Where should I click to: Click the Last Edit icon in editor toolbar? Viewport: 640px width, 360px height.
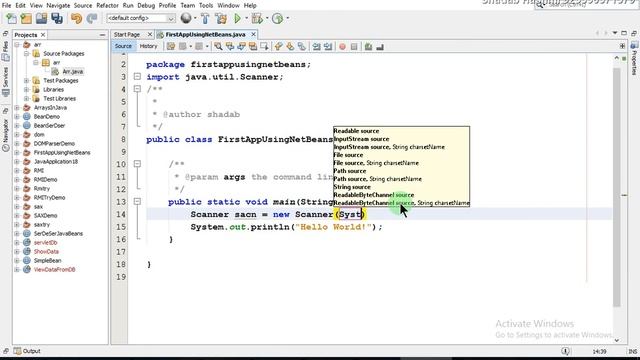coord(171,47)
